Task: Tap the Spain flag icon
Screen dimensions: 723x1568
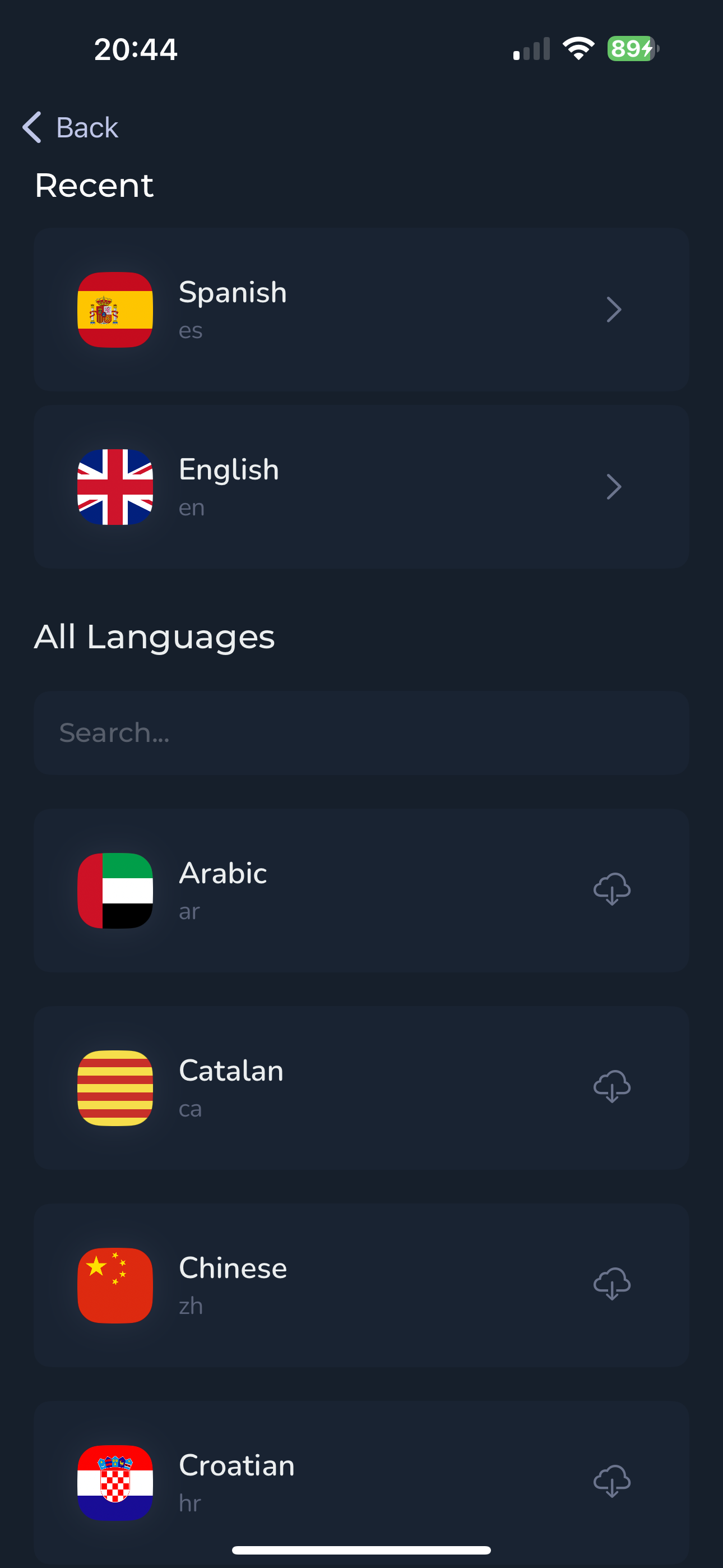Action: [115, 310]
